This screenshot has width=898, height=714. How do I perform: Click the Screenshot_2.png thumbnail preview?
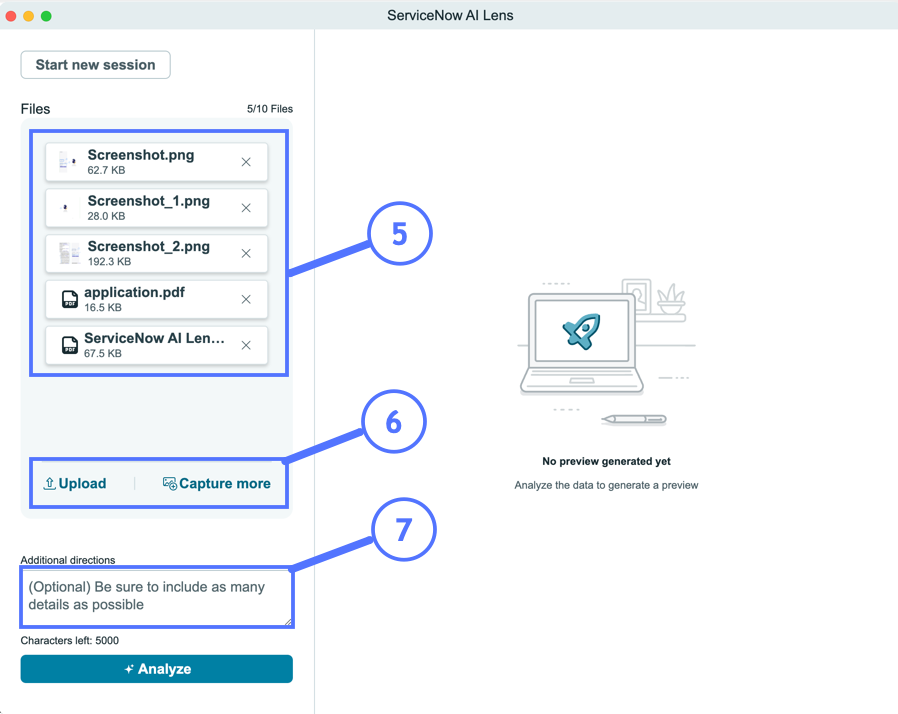(x=69, y=253)
